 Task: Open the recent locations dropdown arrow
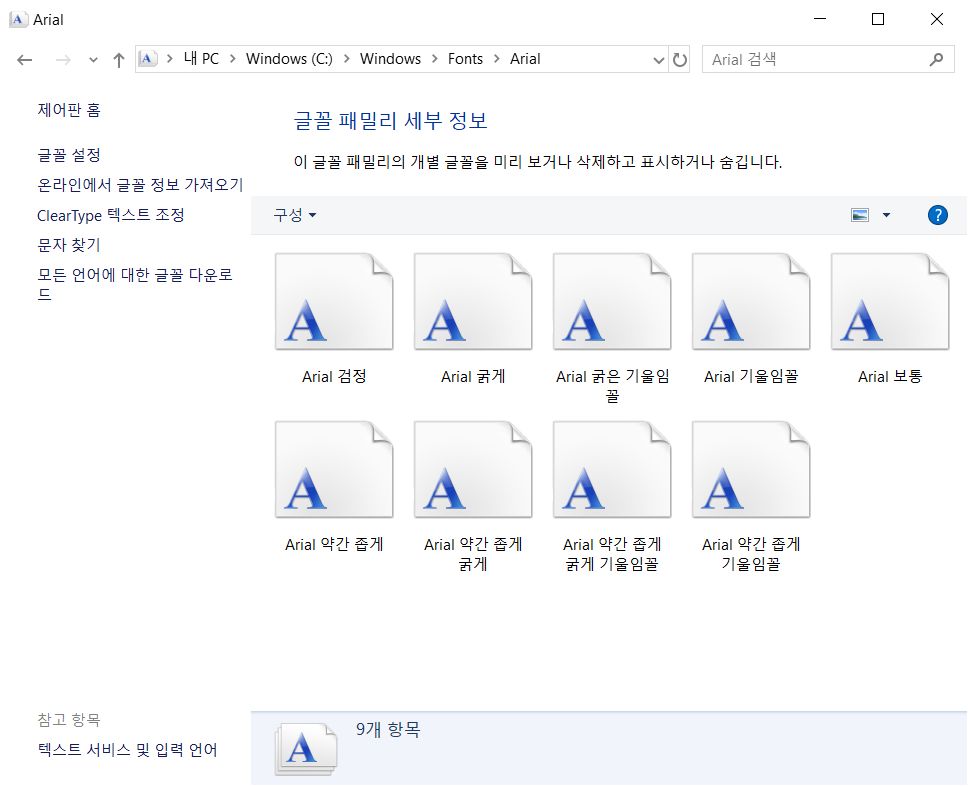(93, 60)
